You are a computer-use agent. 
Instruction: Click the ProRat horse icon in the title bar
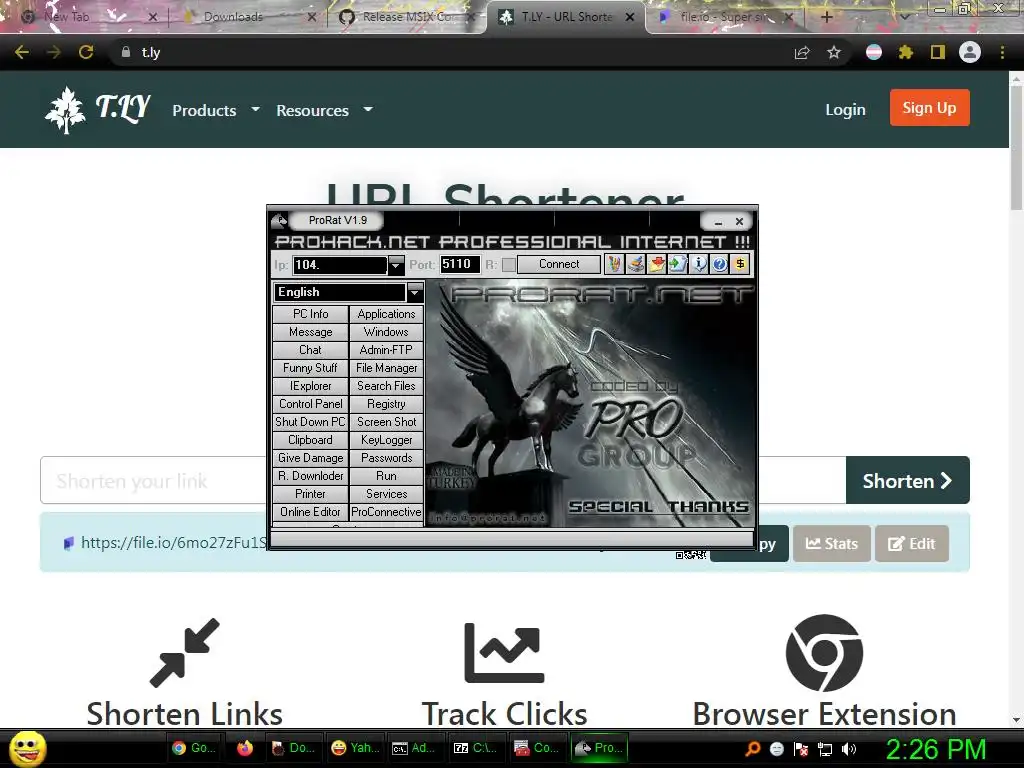(279, 221)
